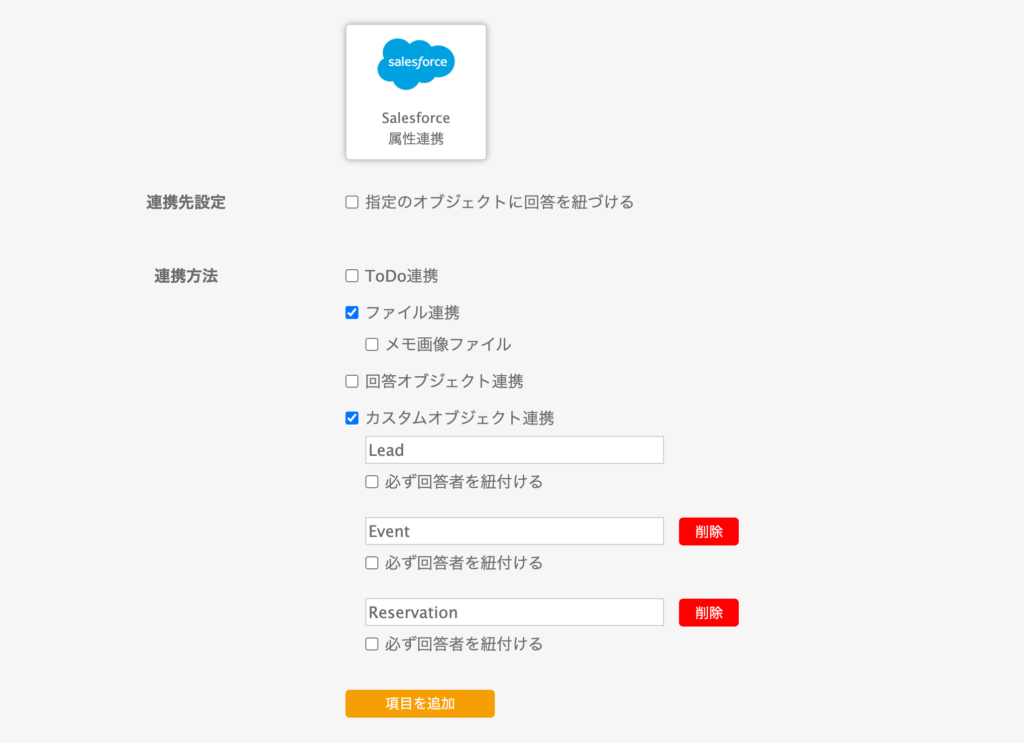
Task: Enable the ToDo連携 checkbox
Action: pos(352,276)
